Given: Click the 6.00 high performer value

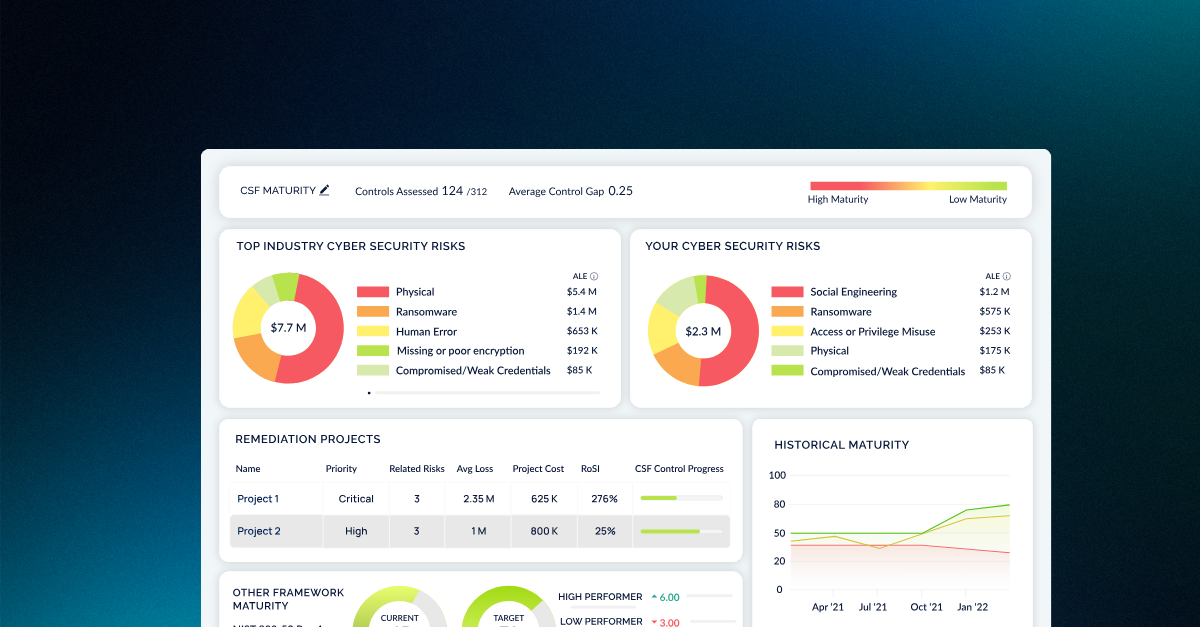Looking at the screenshot, I should pos(669,597).
